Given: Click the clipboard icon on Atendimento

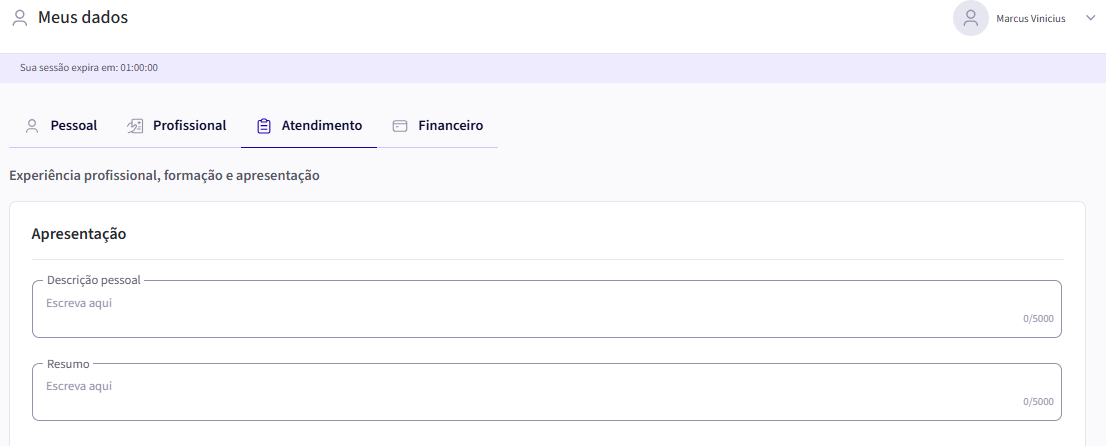Looking at the screenshot, I should 264,126.
